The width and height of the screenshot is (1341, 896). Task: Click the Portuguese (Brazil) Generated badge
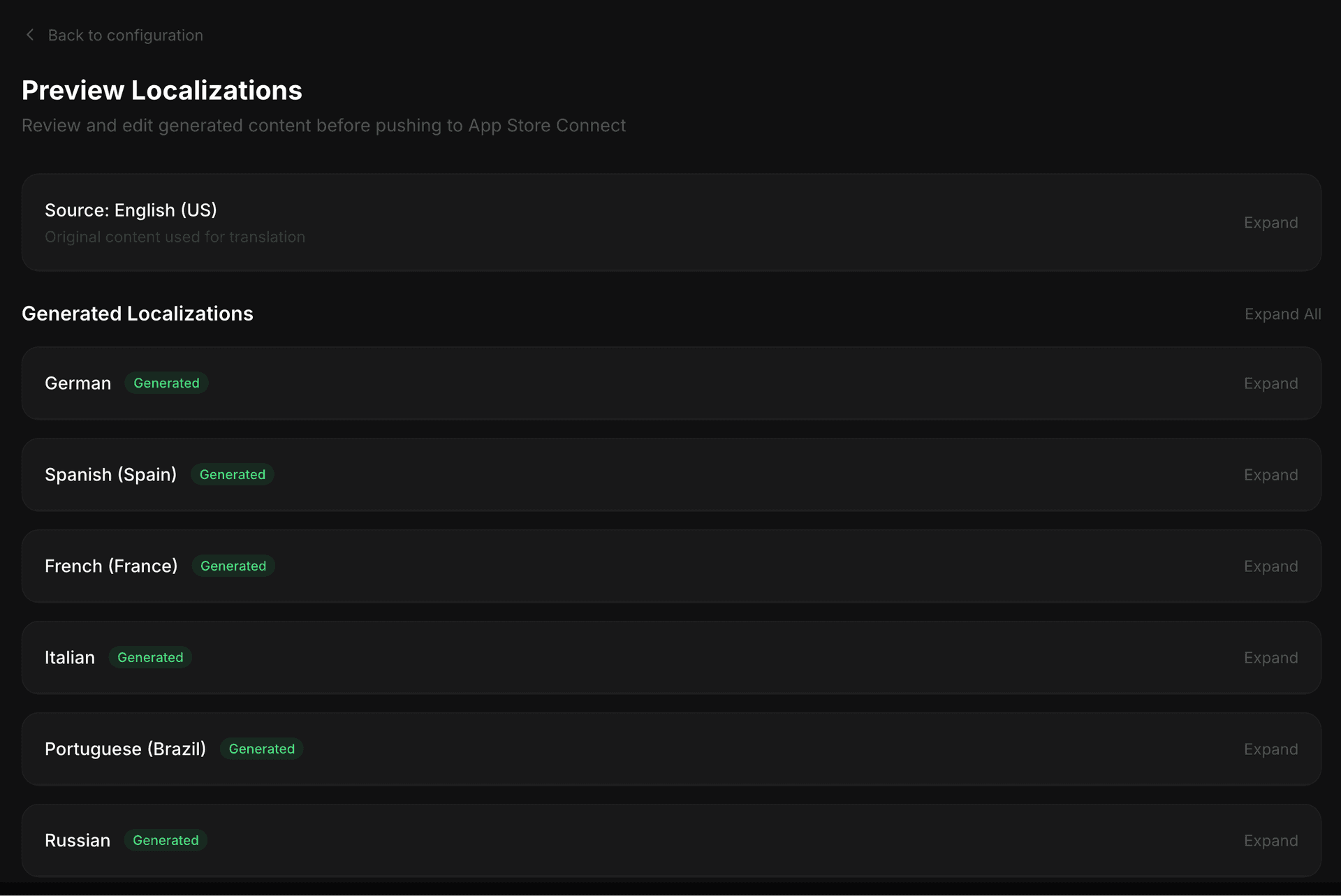coord(262,749)
